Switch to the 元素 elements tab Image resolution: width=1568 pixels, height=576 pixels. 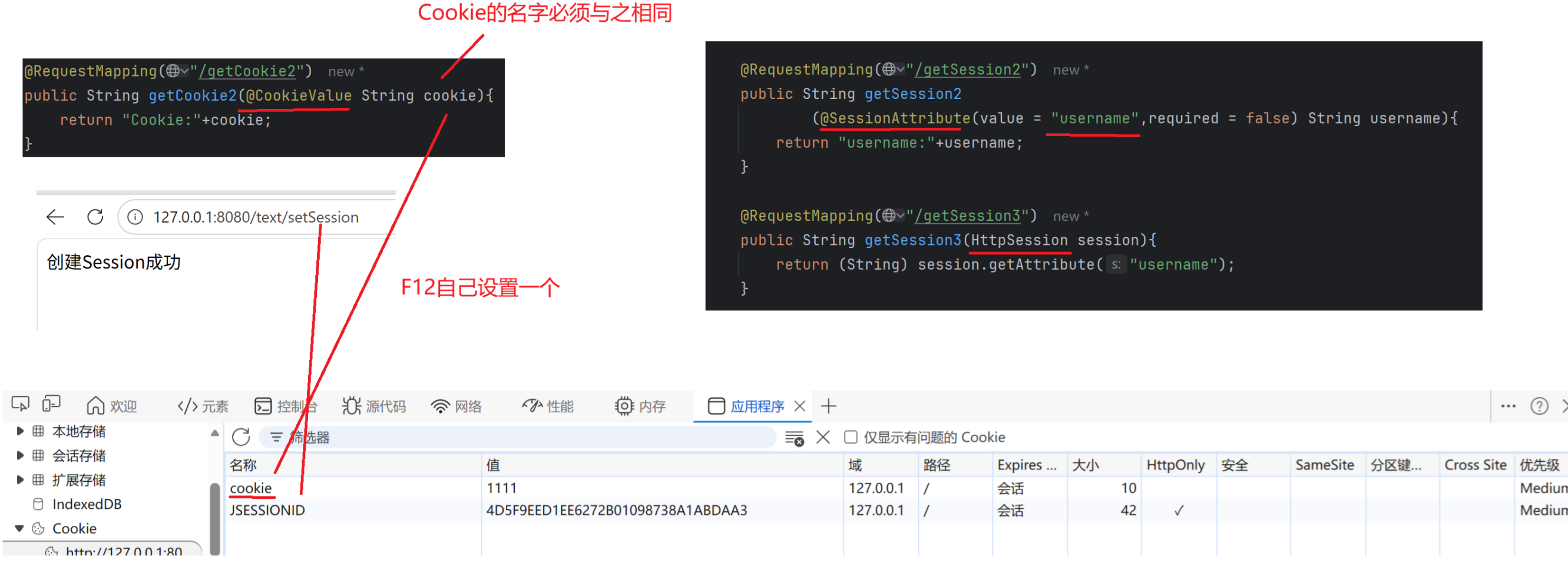pyautogui.click(x=203, y=406)
